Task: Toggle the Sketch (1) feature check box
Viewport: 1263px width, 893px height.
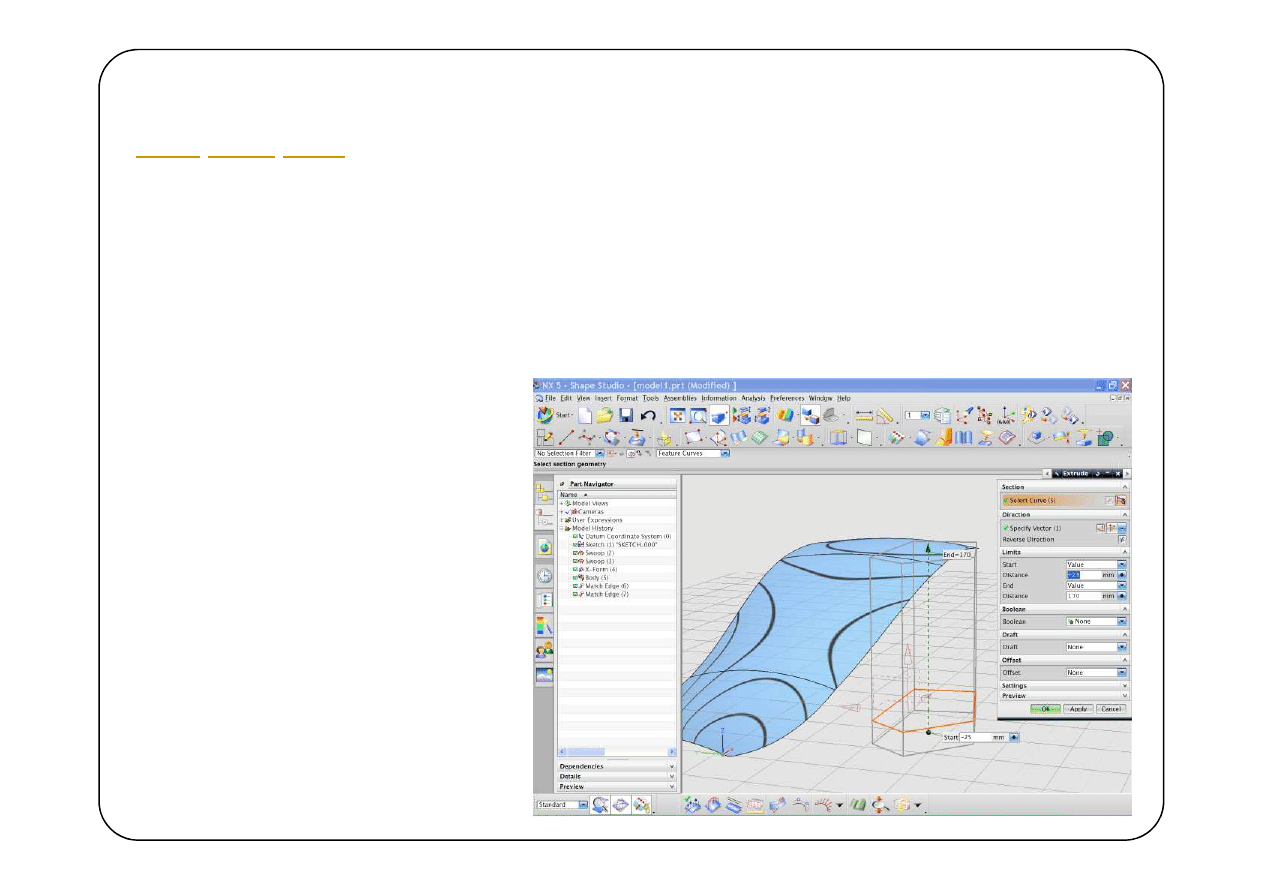Action: (x=577, y=545)
